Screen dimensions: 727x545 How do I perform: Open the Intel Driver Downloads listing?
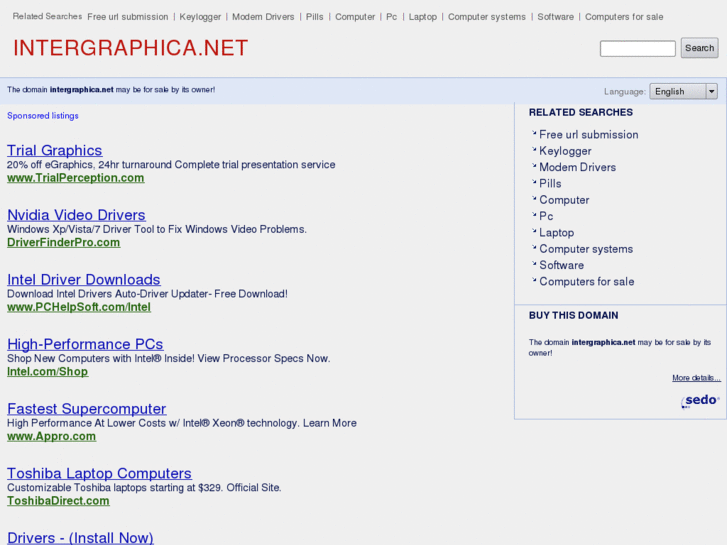point(84,279)
